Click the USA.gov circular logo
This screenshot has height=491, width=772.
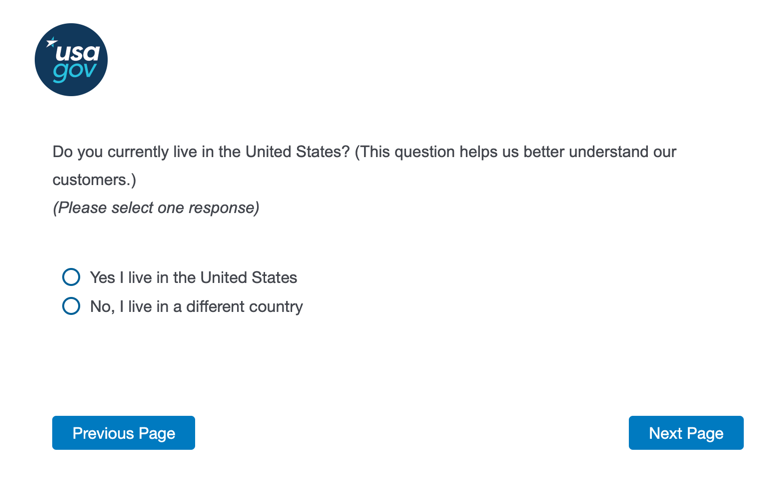point(71,60)
